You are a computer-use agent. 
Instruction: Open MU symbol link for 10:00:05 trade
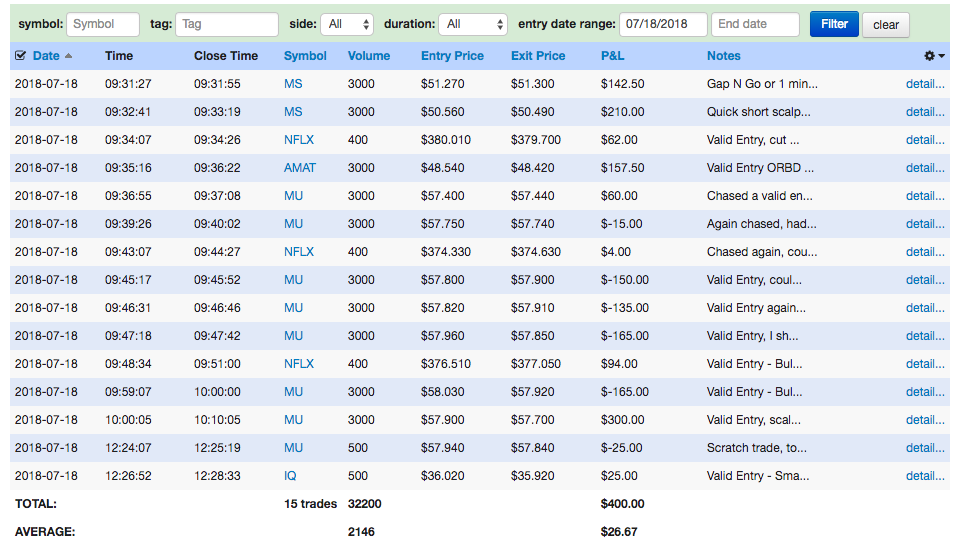pyautogui.click(x=294, y=420)
